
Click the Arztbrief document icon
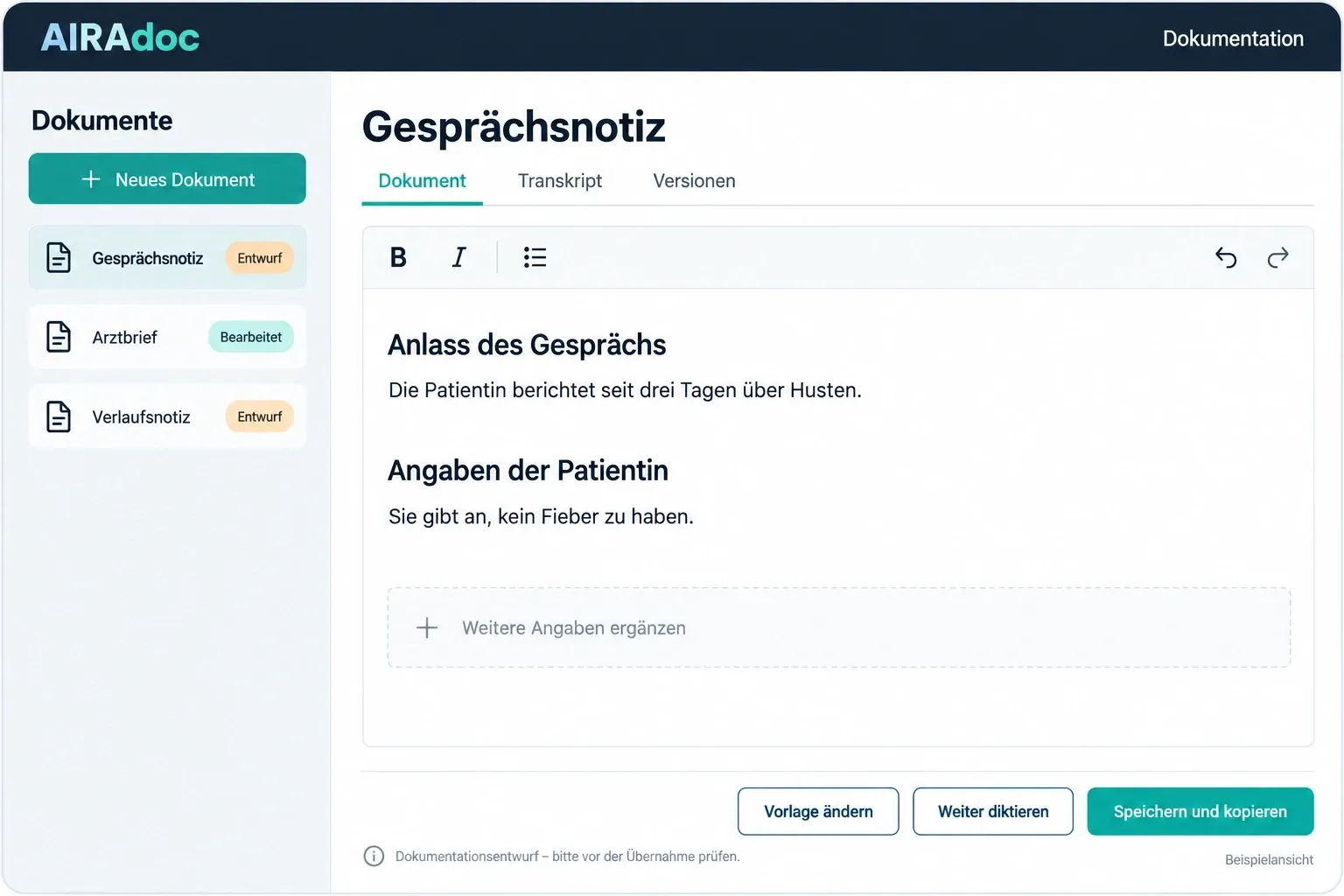pyautogui.click(x=59, y=337)
